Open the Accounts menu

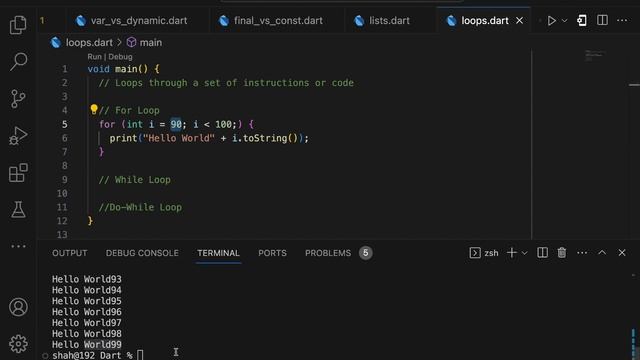point(18,307)
